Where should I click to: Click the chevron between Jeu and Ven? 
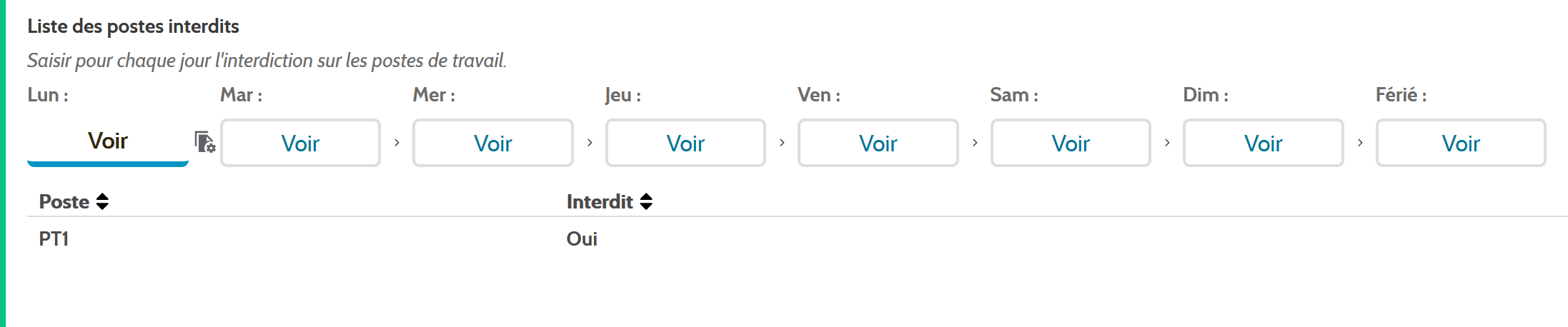pyautogui.click(x=782, y=143)
